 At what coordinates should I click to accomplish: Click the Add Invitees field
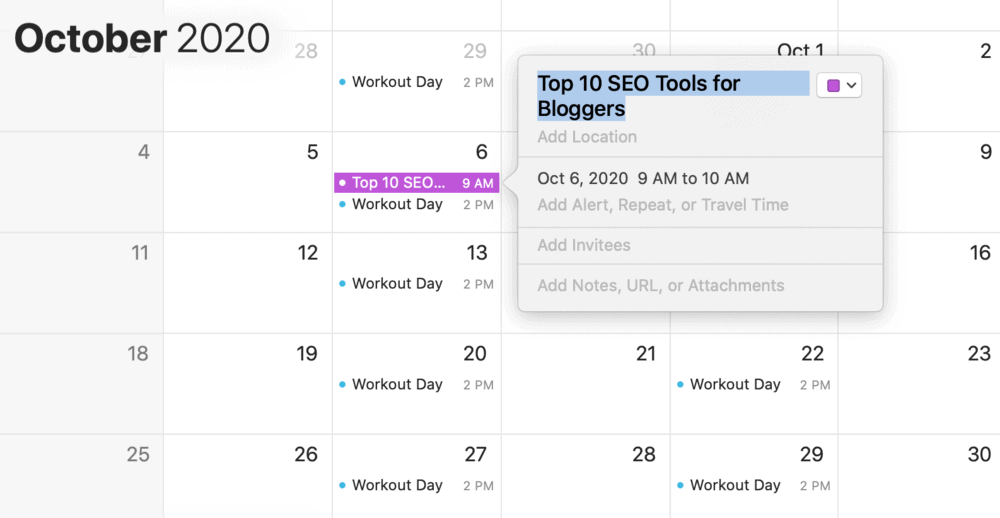click(584, 246)
